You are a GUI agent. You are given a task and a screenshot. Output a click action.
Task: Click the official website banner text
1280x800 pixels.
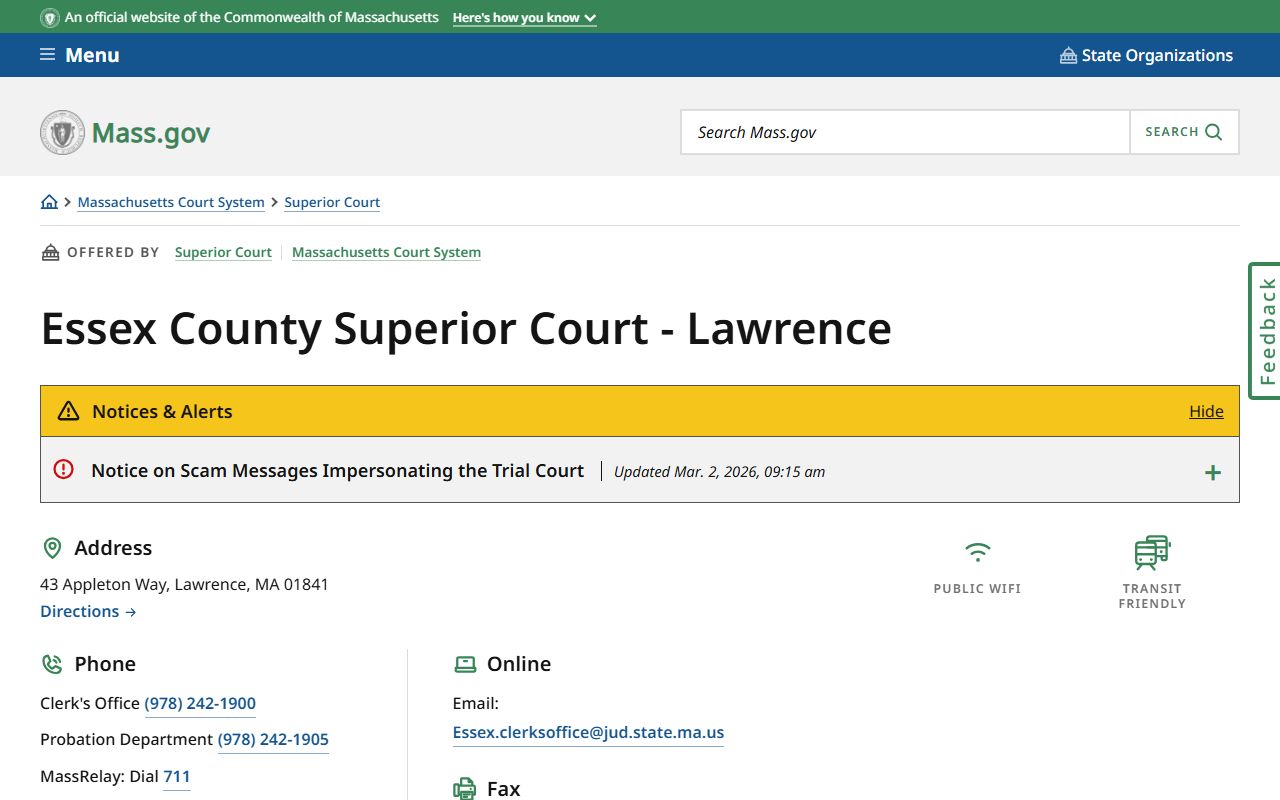pyautogui.click(x=252, y=18)
